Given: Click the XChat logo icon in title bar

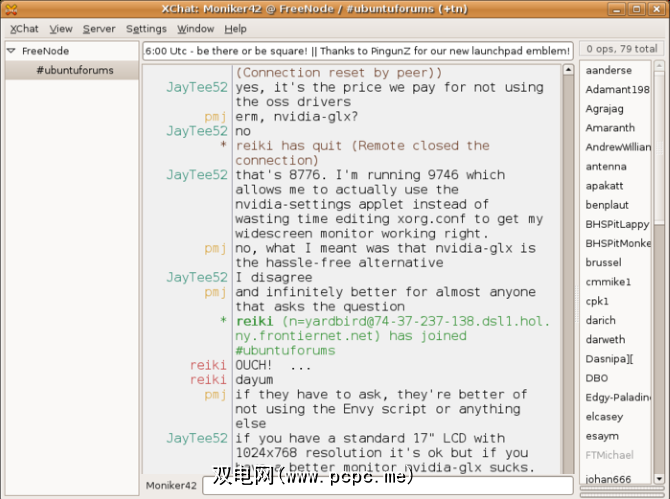Looking at the screenshot, I should [12, 9].
